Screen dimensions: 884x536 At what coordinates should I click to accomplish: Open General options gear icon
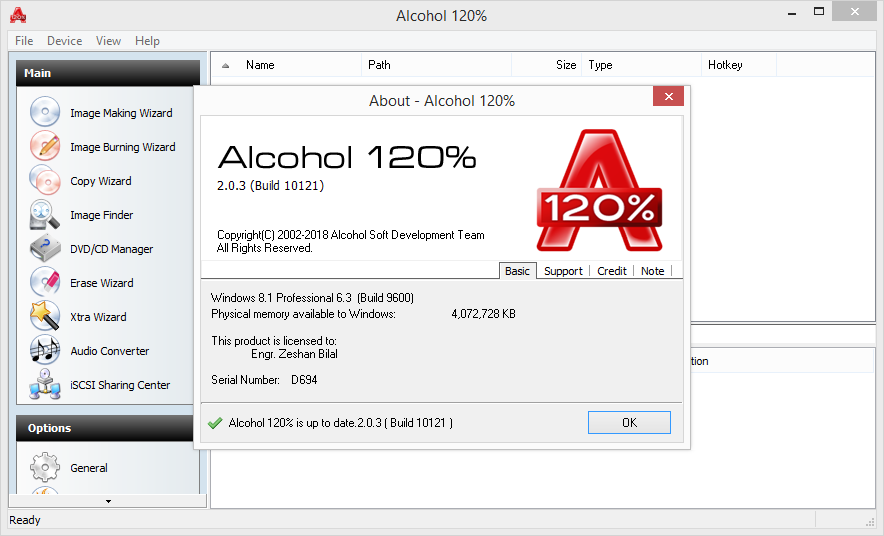(x=45, y=467)
